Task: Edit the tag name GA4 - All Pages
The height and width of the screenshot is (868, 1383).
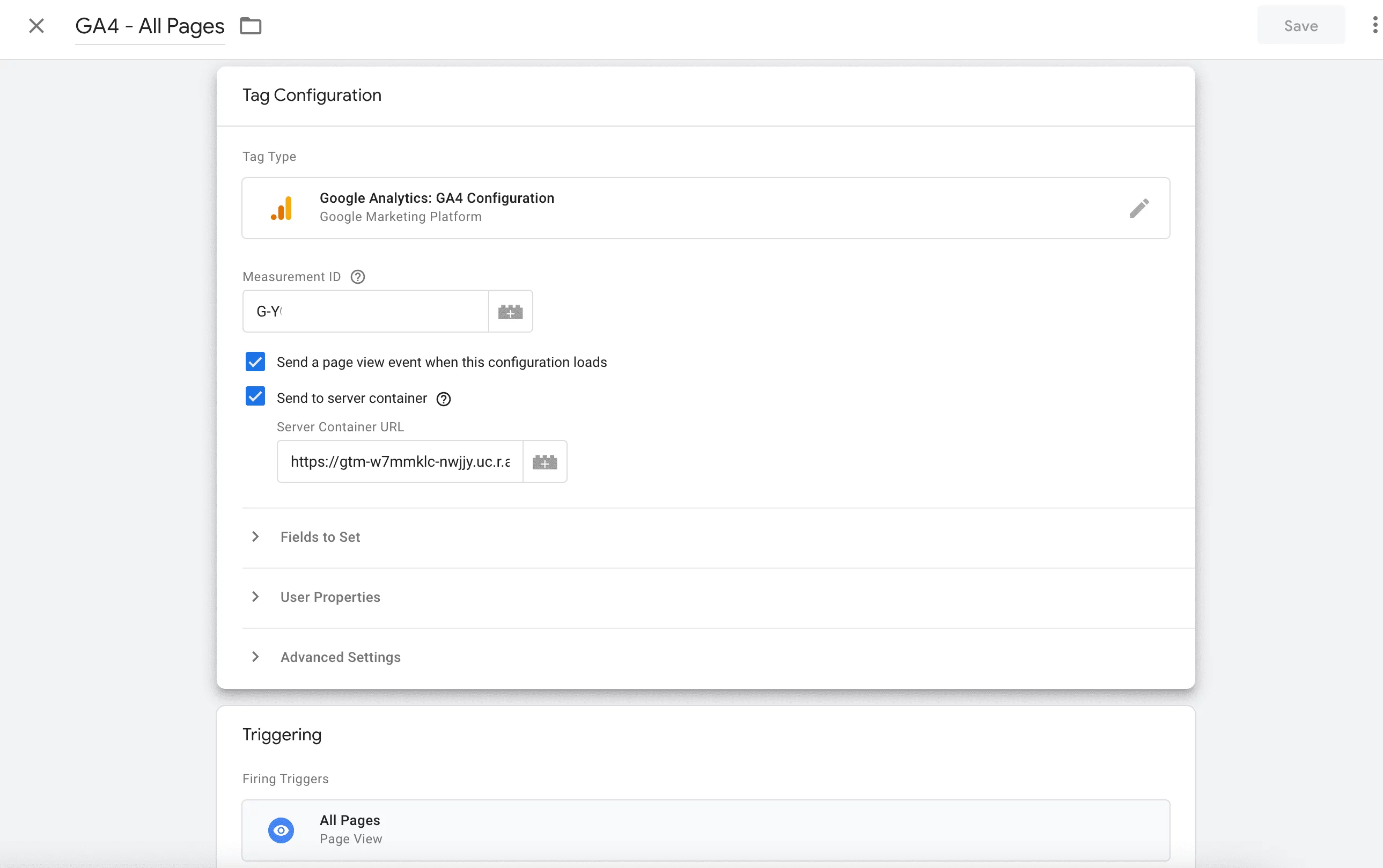Action: 150,26
